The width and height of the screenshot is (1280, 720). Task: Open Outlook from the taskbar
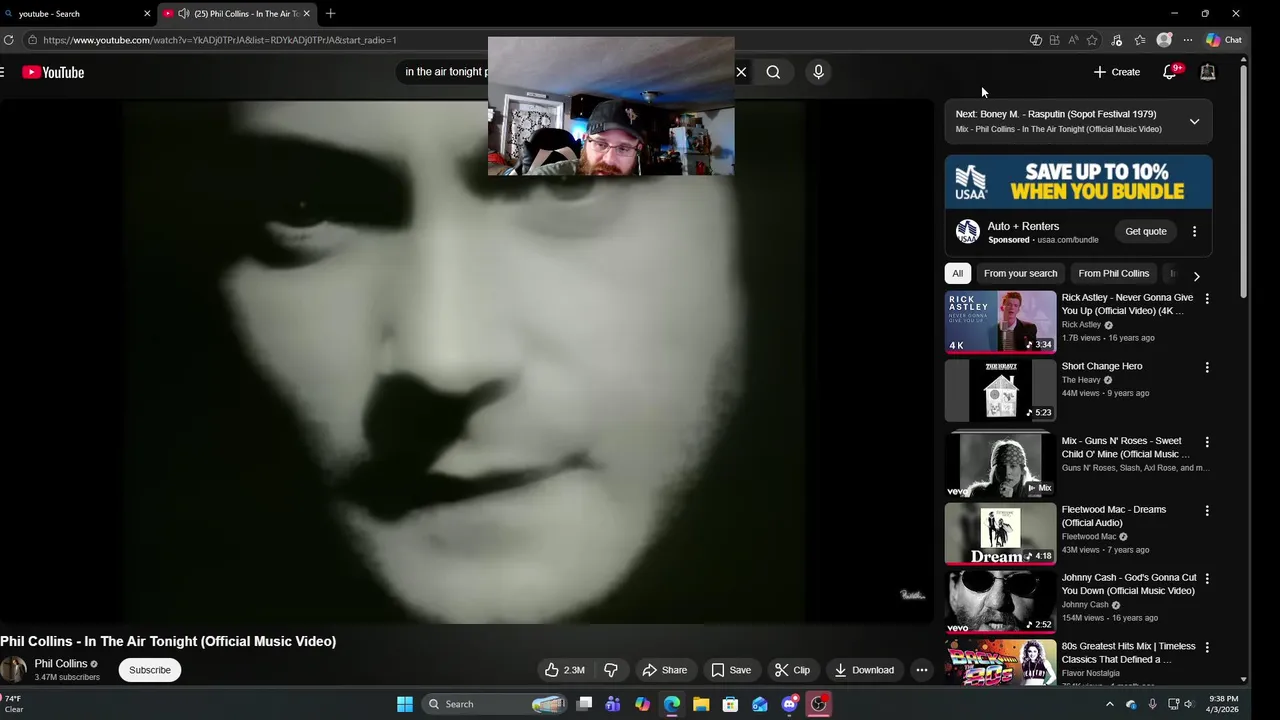point(760,704)
